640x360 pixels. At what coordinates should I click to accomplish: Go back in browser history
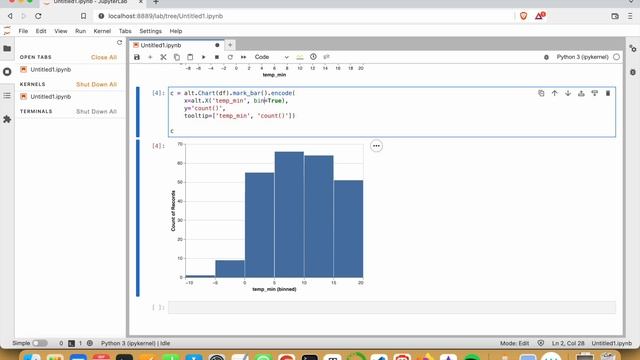pos(10,16)
